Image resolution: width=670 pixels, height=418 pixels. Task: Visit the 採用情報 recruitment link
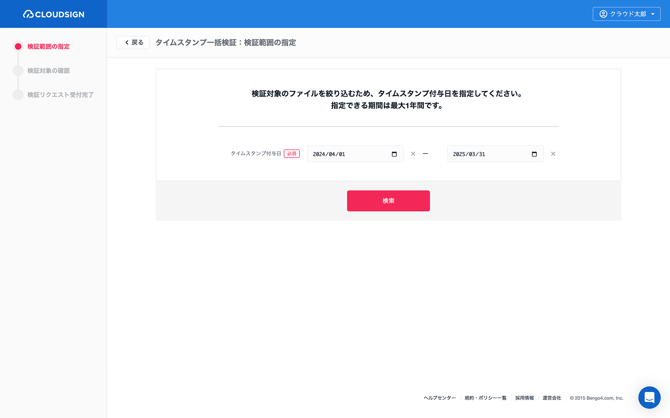click(x=524, y=398)
